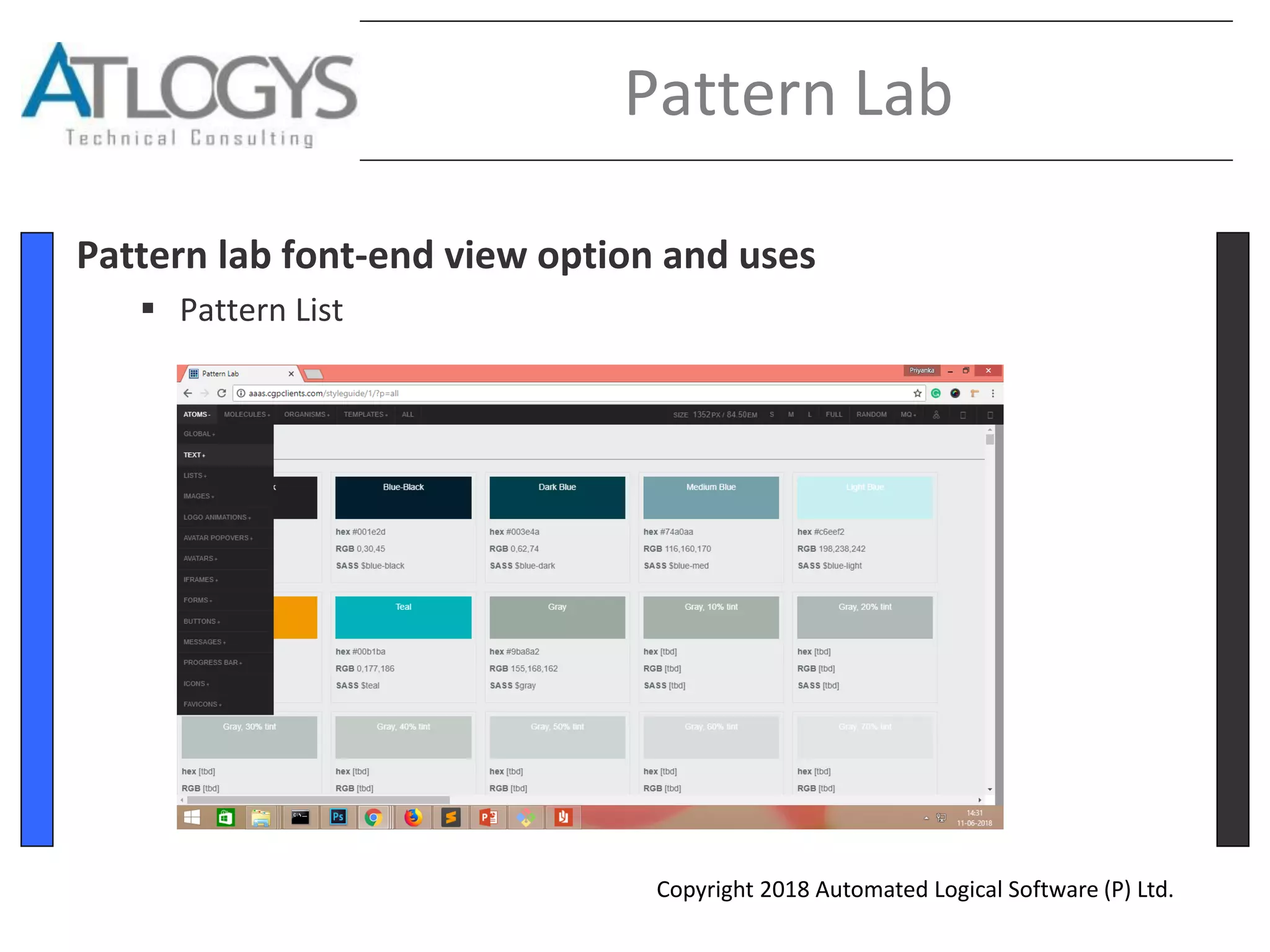
Task: Expand the Global submenu
Action: click(x=225, y=434)
